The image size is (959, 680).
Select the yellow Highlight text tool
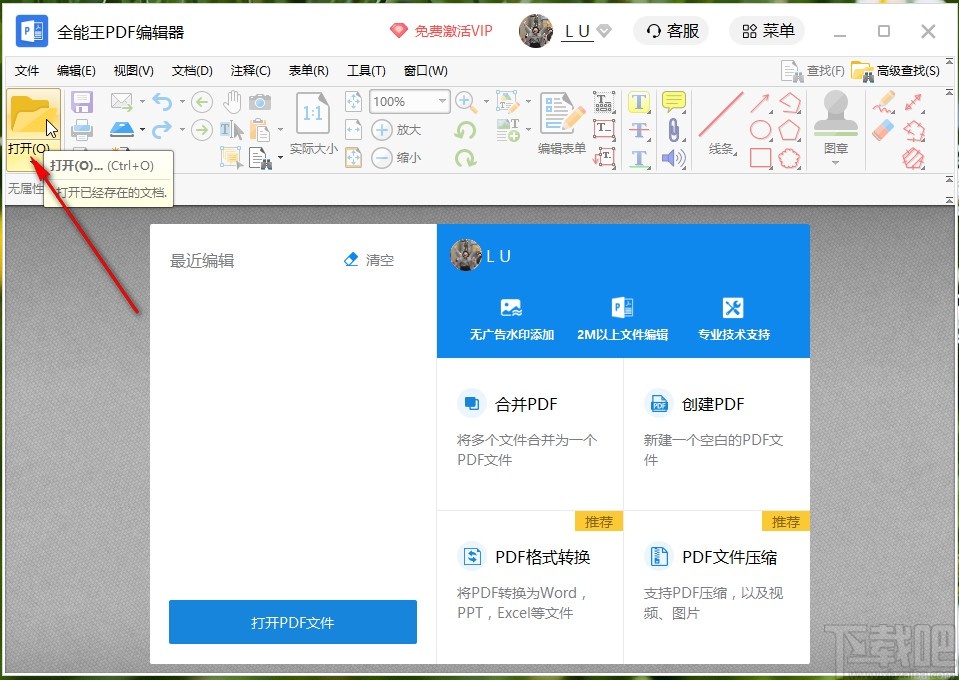coord(639,102)
